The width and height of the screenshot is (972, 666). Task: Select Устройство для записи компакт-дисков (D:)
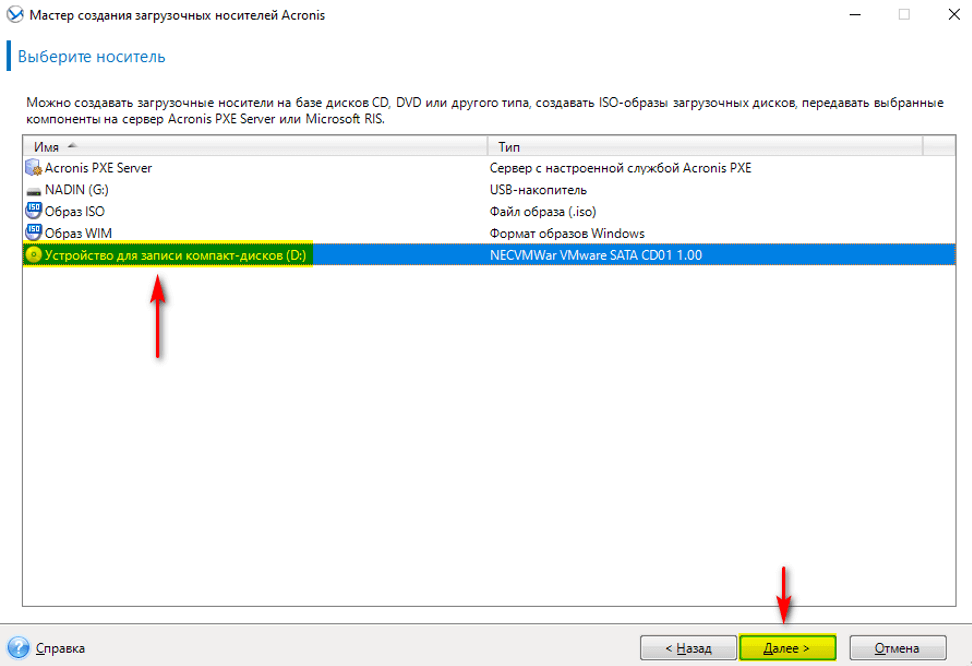(175, 255)
